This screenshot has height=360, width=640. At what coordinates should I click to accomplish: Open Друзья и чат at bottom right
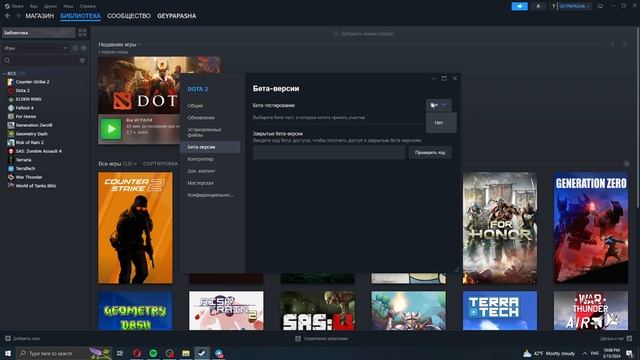pos(616,338)
